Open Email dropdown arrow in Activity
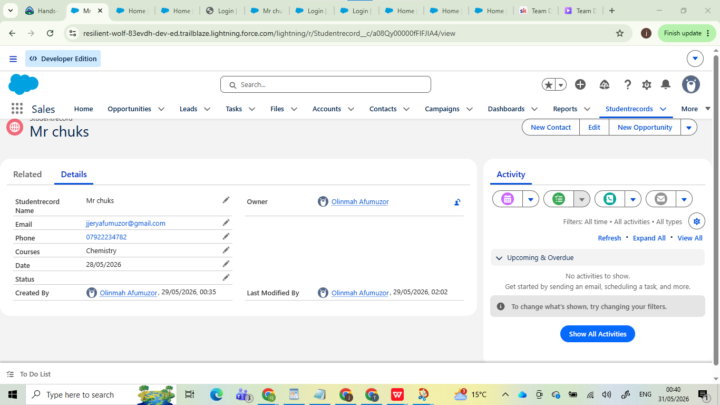The height and width of the screenshot is (405, 720). coord(684,199)
